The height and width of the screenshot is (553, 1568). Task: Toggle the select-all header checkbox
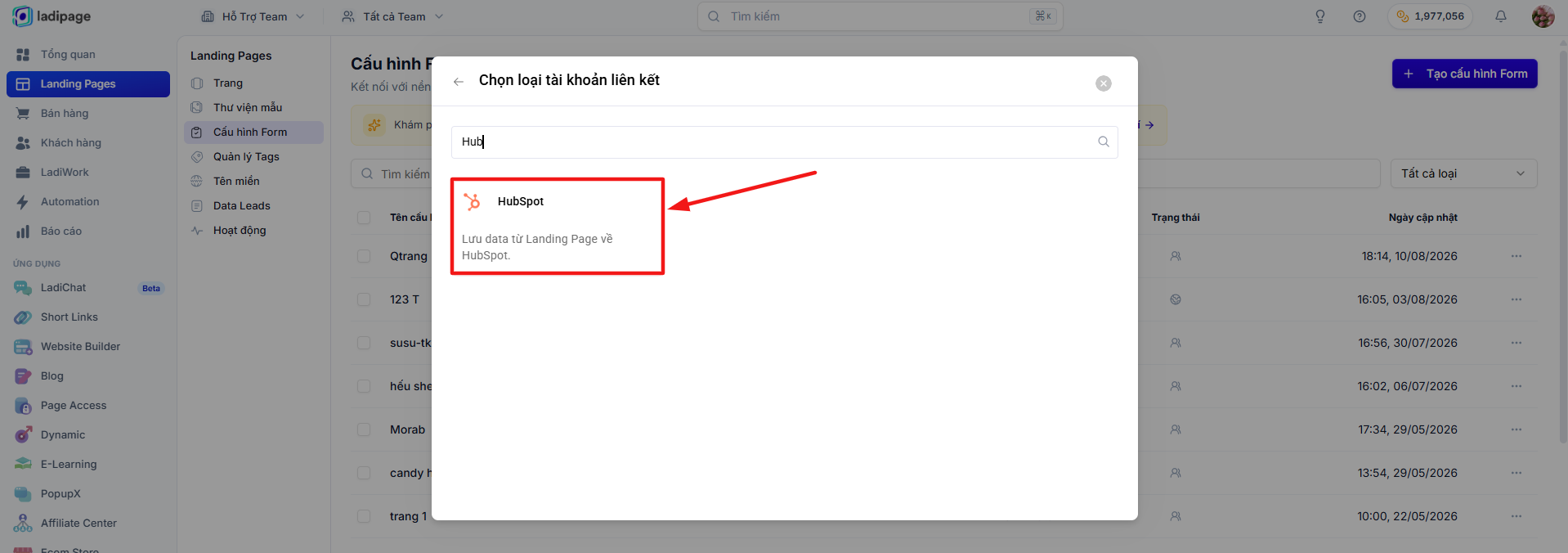point(364,218)
